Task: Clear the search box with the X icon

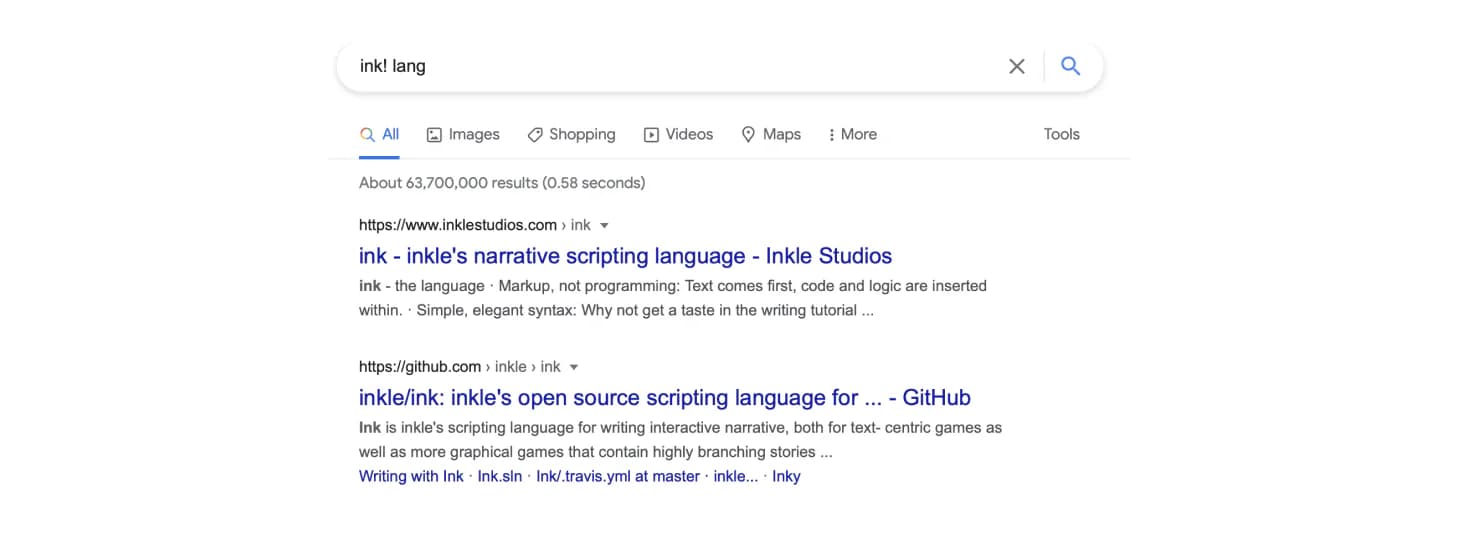Action: pos(1016,66)
